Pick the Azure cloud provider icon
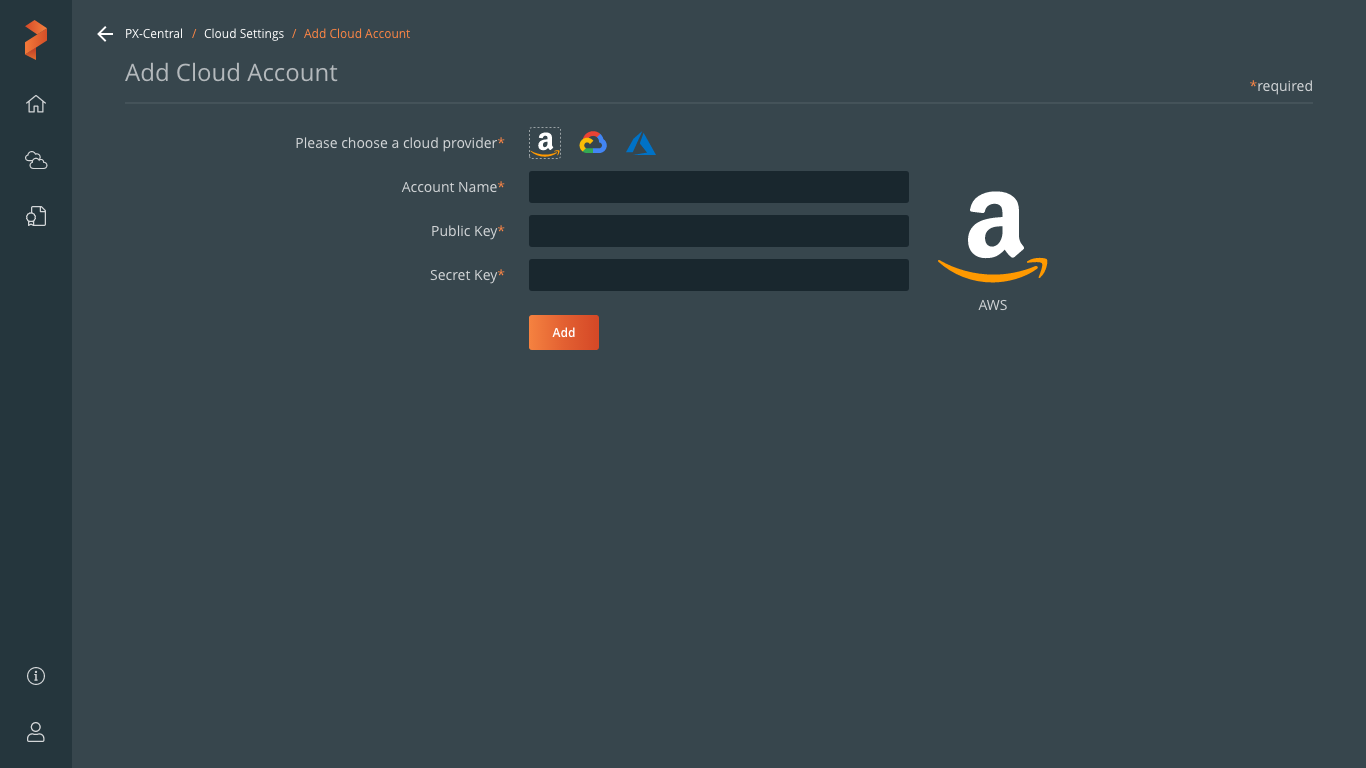 click(x=641, y=144)
